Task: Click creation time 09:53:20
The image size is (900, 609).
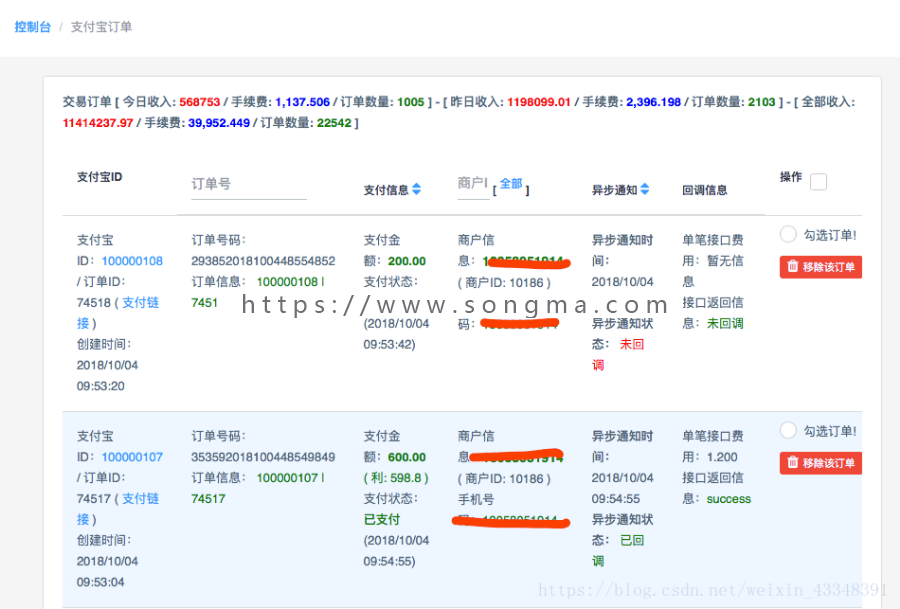Action: 100,386
